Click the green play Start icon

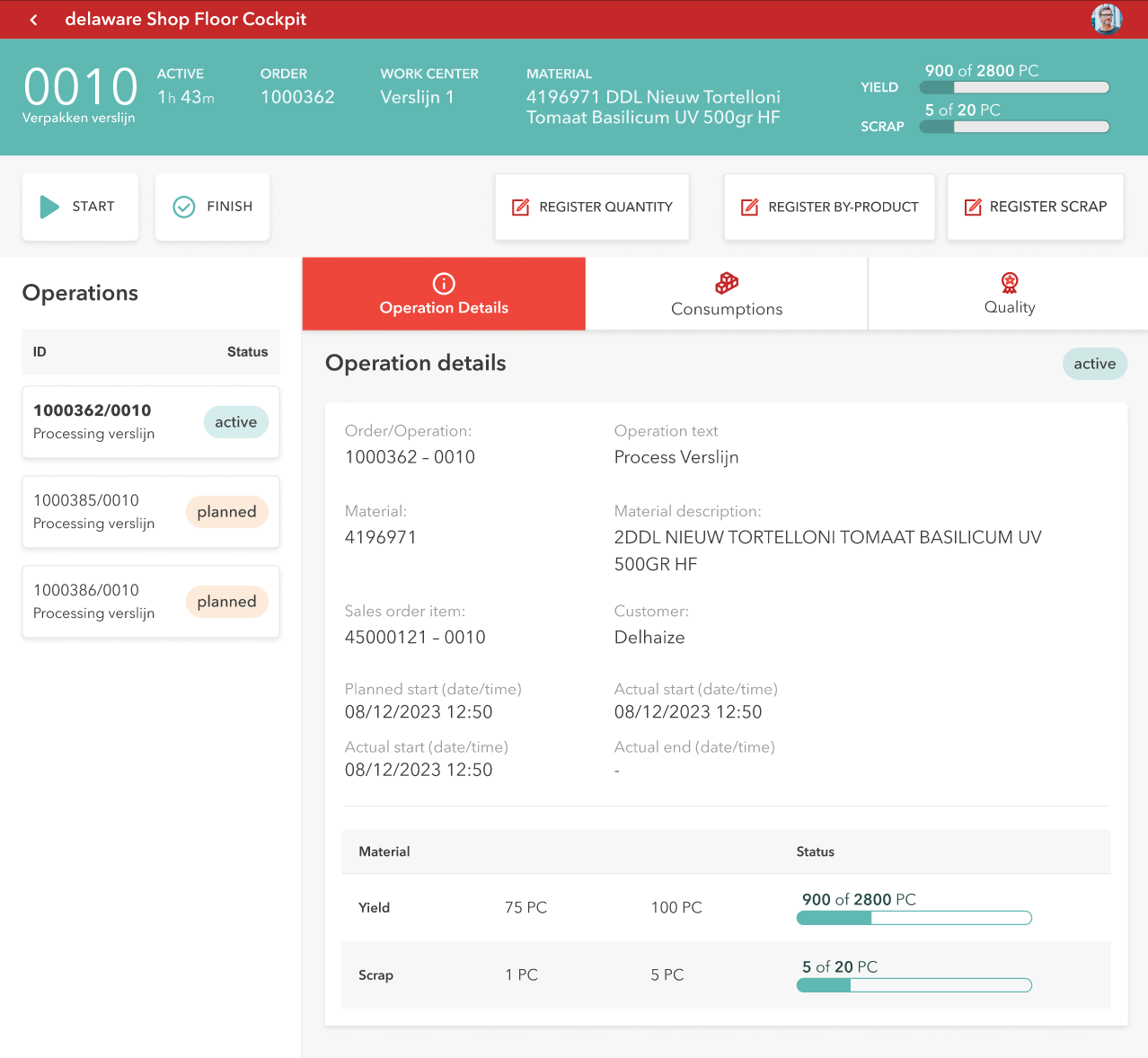point(49,207)
